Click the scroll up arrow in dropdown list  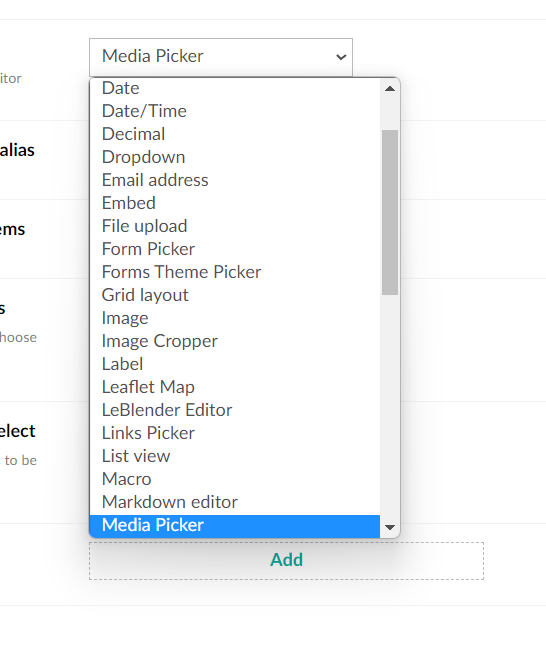coord(390,89)
